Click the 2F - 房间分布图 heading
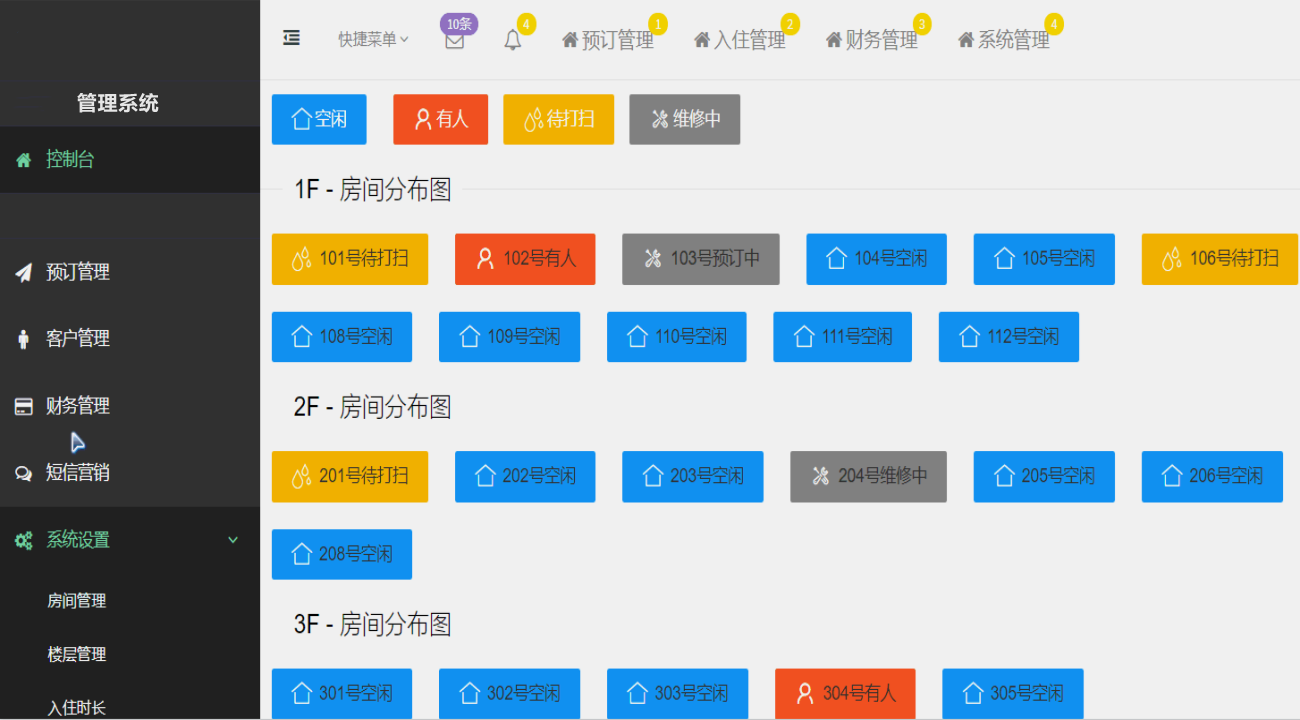This screenshot has width=1300, height=720. point(373,407)
